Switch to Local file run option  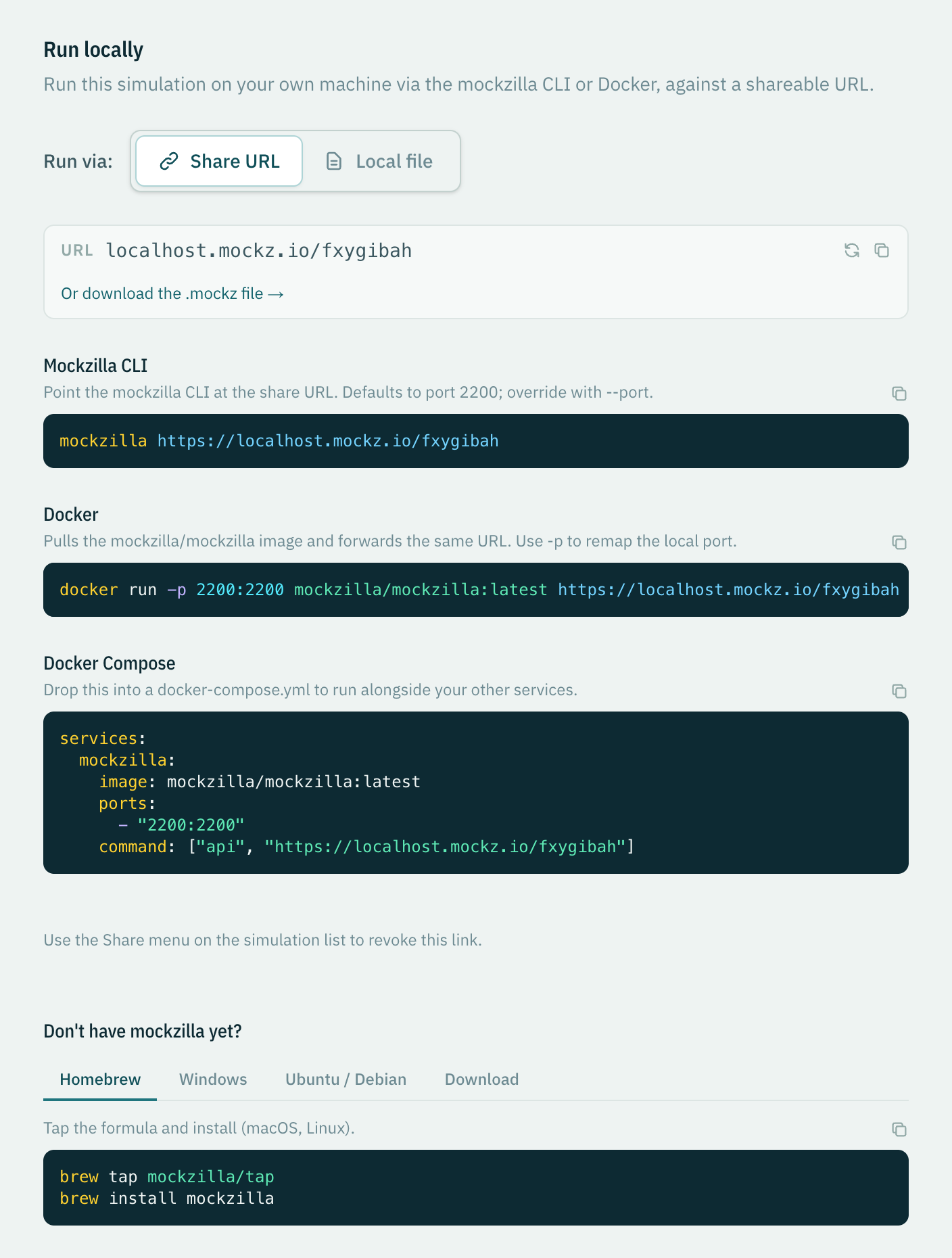[379, 161]
